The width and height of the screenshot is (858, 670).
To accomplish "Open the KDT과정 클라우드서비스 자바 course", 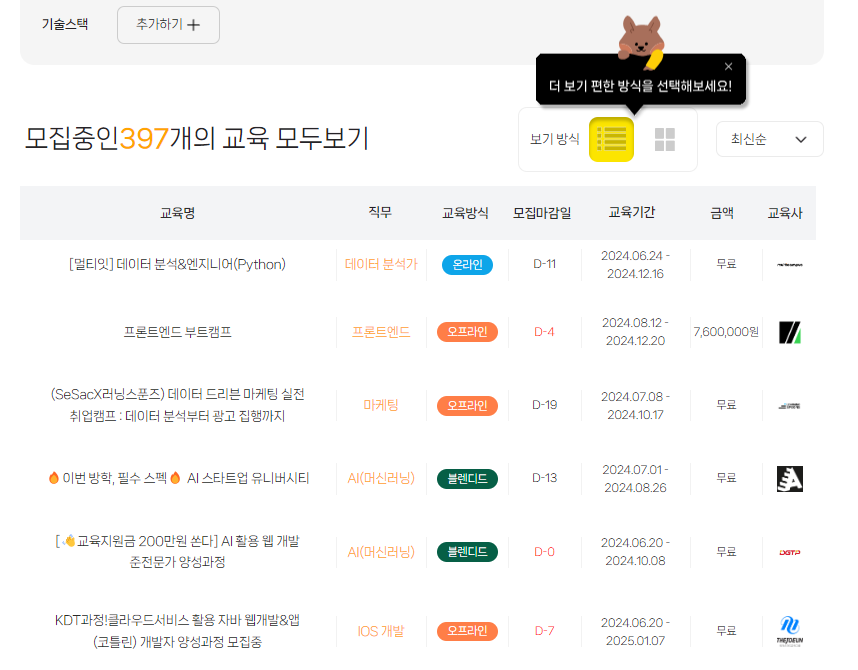I will (x=177, y=631).
